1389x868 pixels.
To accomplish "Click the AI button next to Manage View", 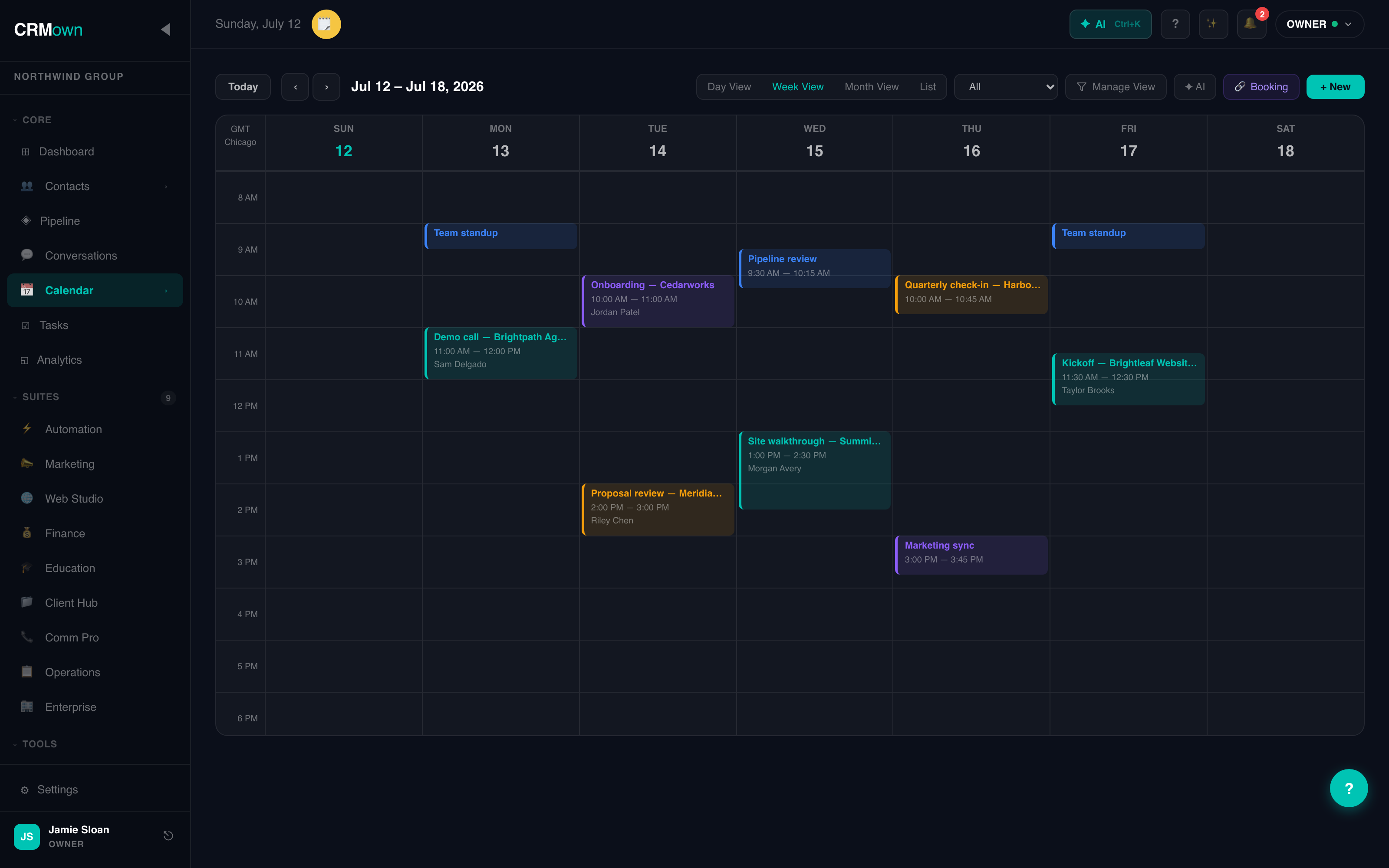I will tap(1195, 87).
